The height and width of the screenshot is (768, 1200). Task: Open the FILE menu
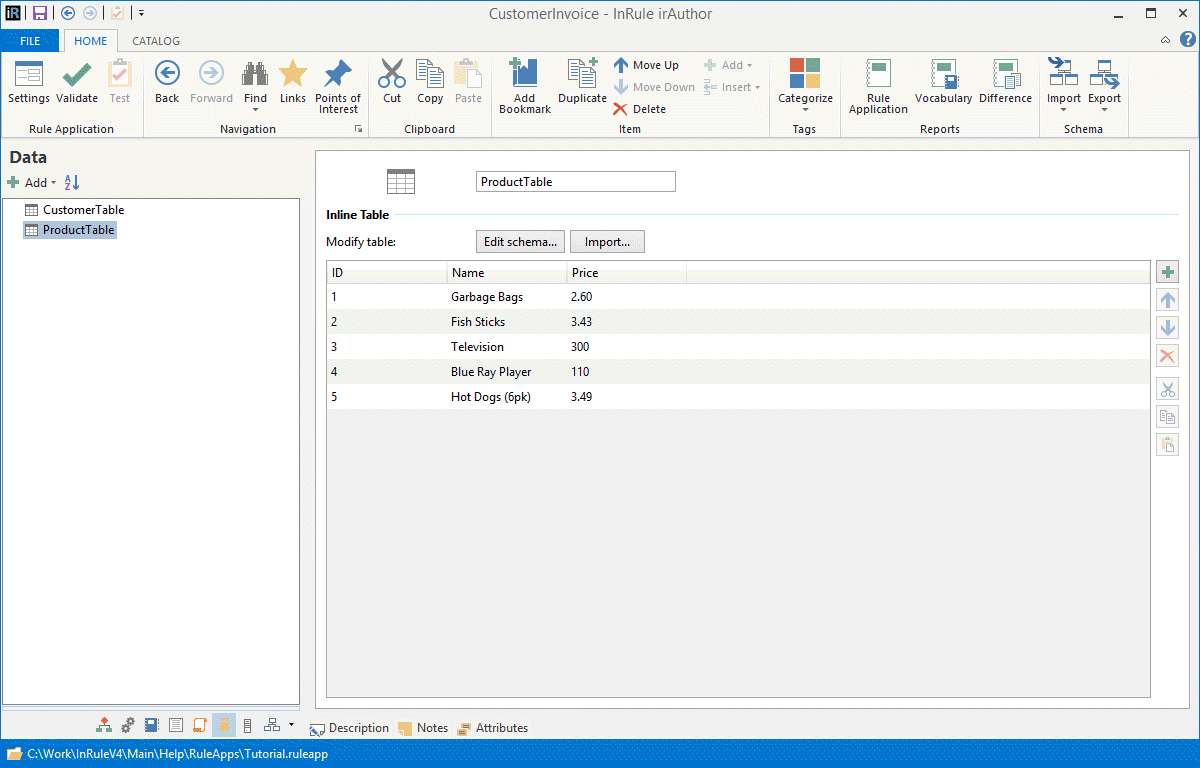30,41
